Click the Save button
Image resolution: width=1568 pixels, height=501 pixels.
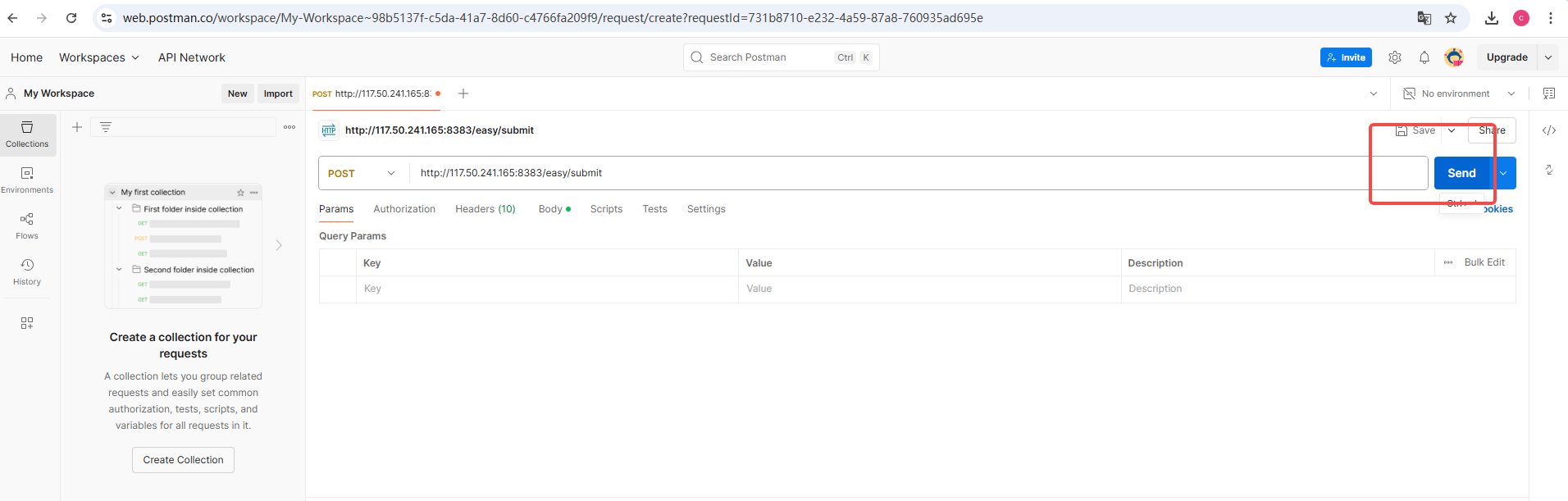point(1416,130)
